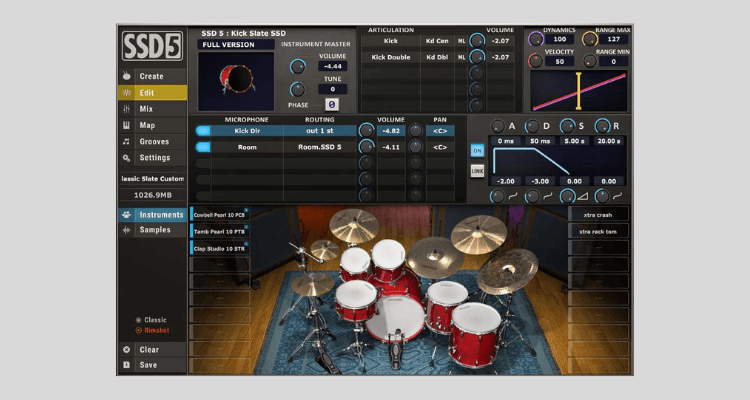The image size is (750, 400).
Task: Select the Kick Double articulation
Action: coord(391,57)
